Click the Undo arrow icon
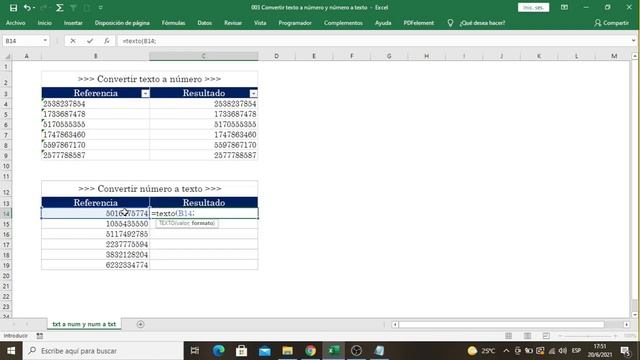 click(27, 8)
